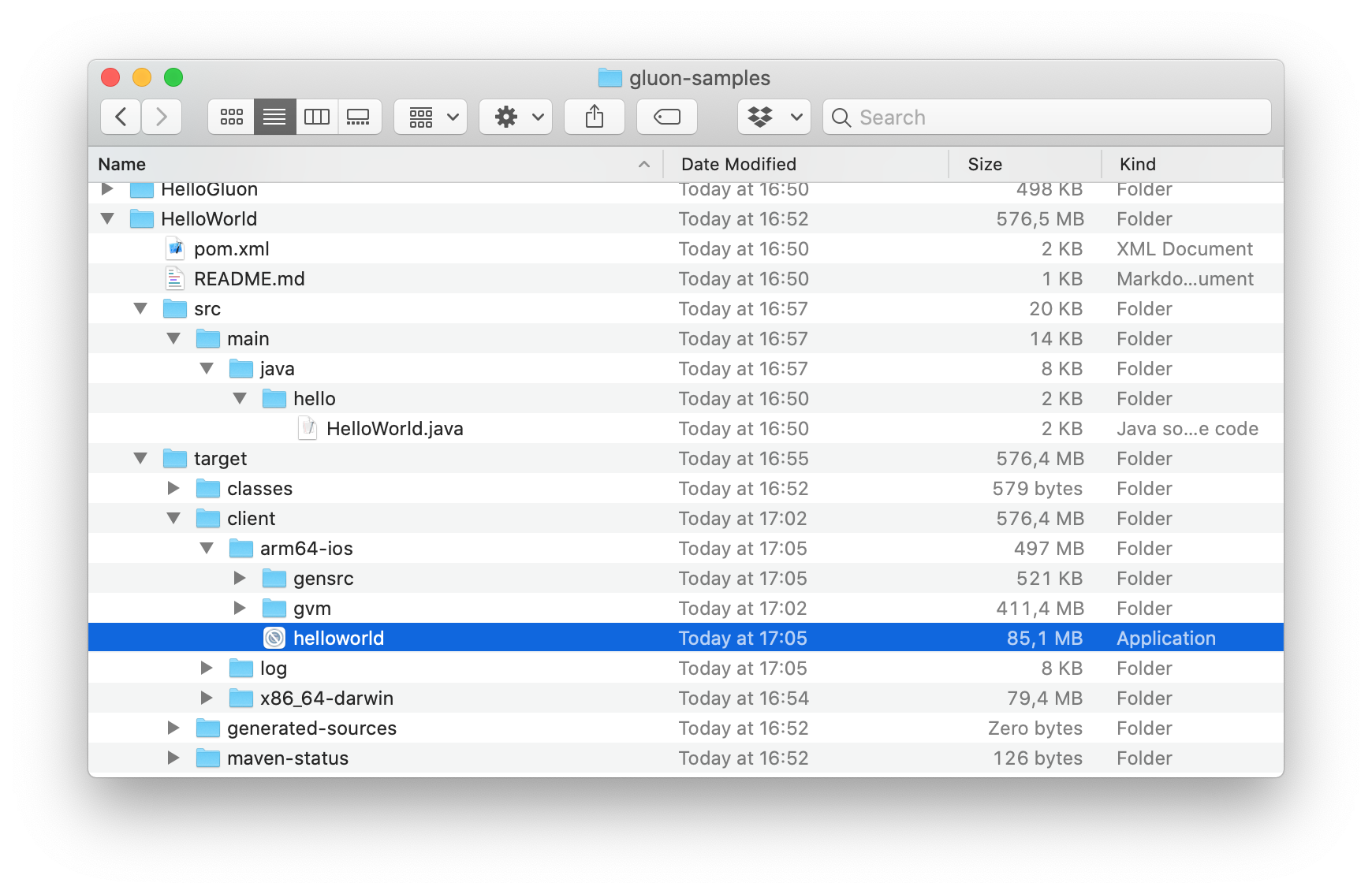Toggle the Name sort direction arrow
This screenshot has width=1372, height=894.
pyautogui.click(x=644, y=164)
